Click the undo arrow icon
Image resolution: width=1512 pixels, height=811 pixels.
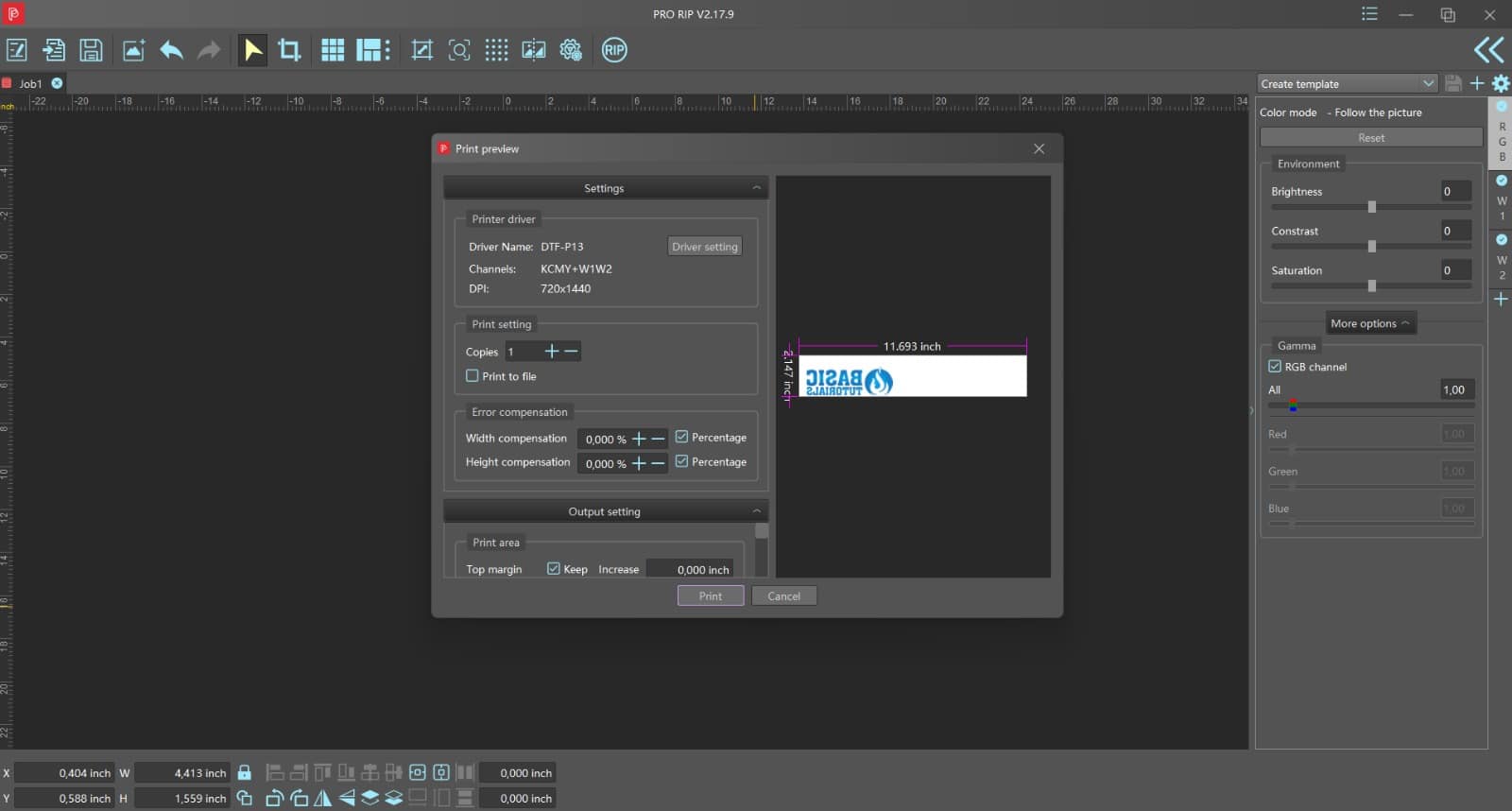tap(171, 50)
